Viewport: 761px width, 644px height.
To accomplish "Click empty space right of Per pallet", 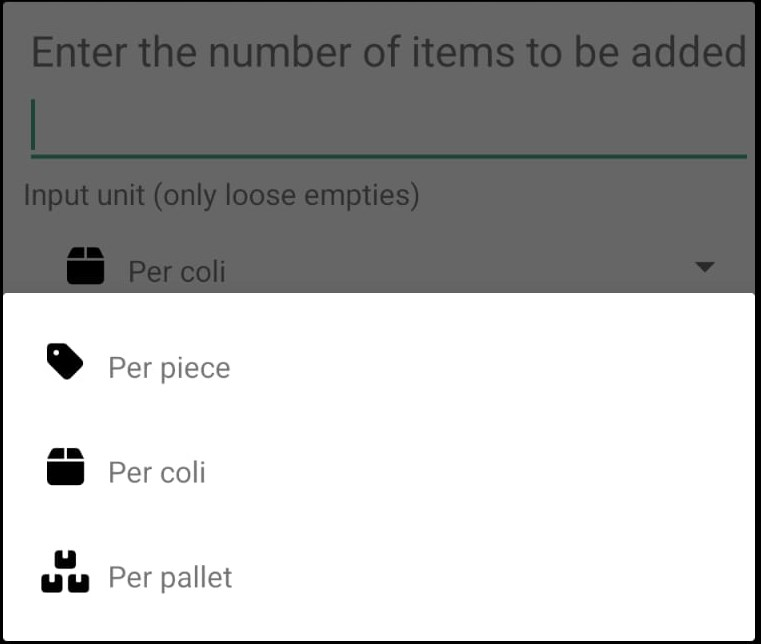I will (x=485, y=577).
